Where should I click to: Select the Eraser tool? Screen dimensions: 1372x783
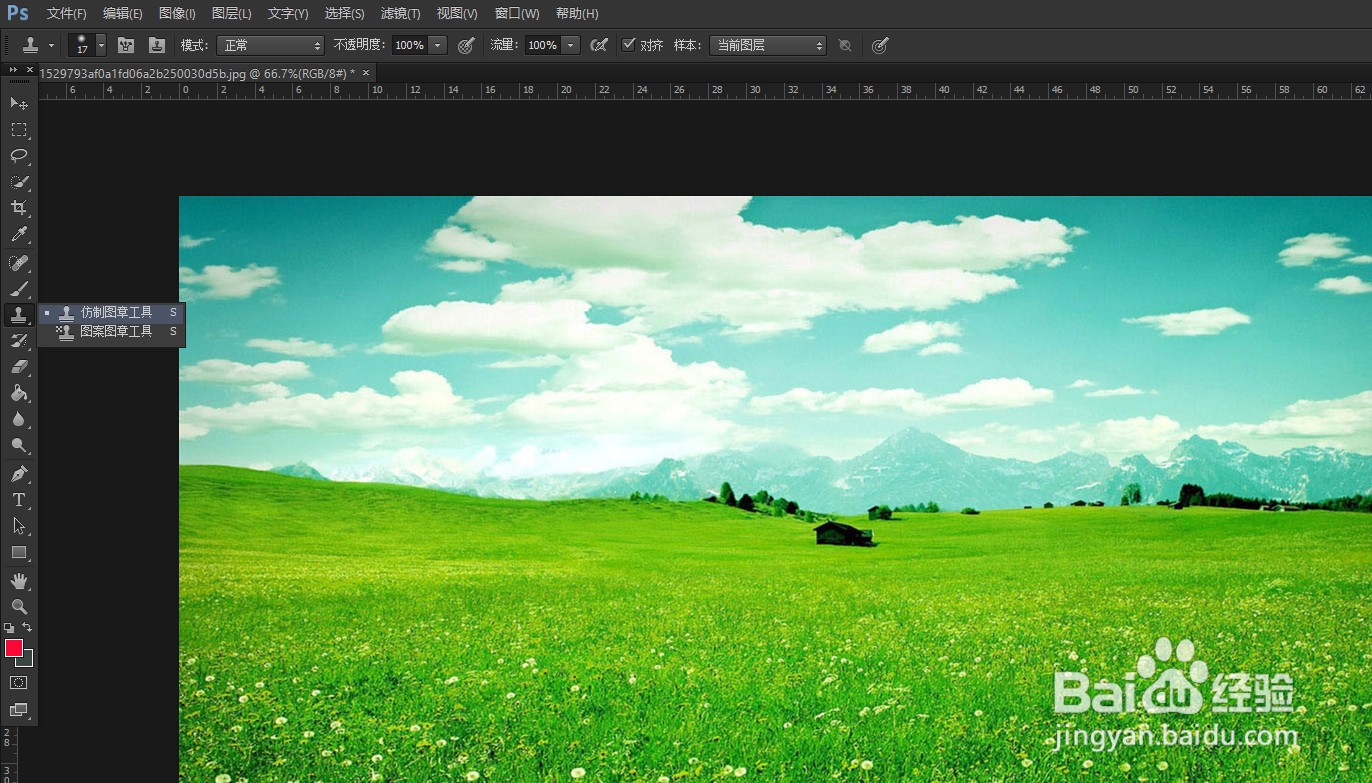[18, 367]
